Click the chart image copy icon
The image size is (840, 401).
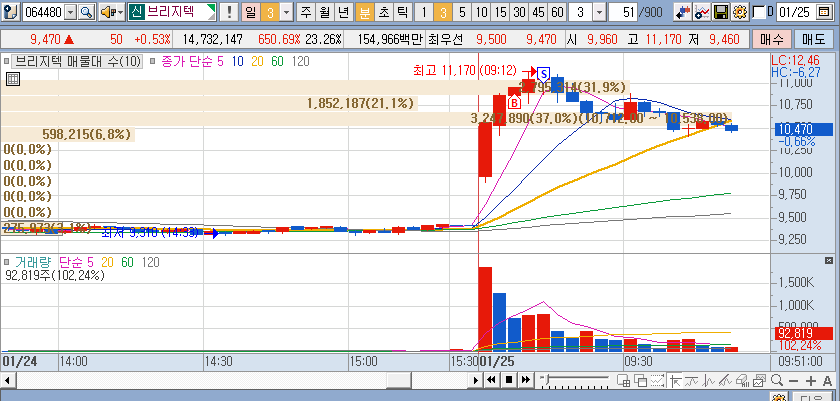759,381
